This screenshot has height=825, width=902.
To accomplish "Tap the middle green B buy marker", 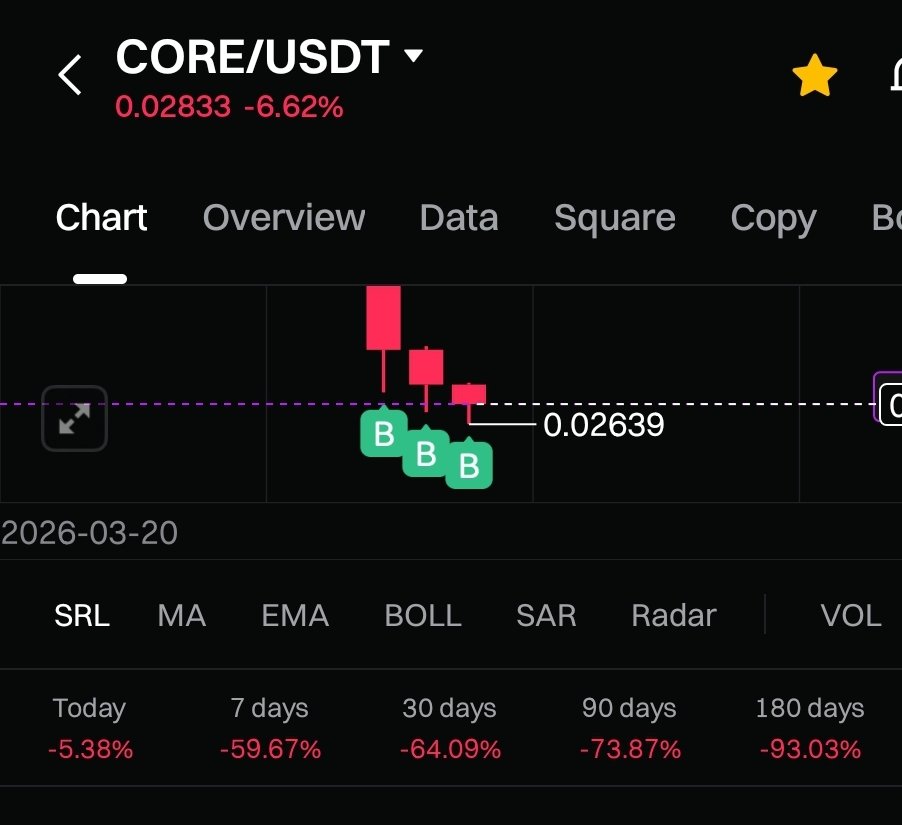I will [426, 454].
